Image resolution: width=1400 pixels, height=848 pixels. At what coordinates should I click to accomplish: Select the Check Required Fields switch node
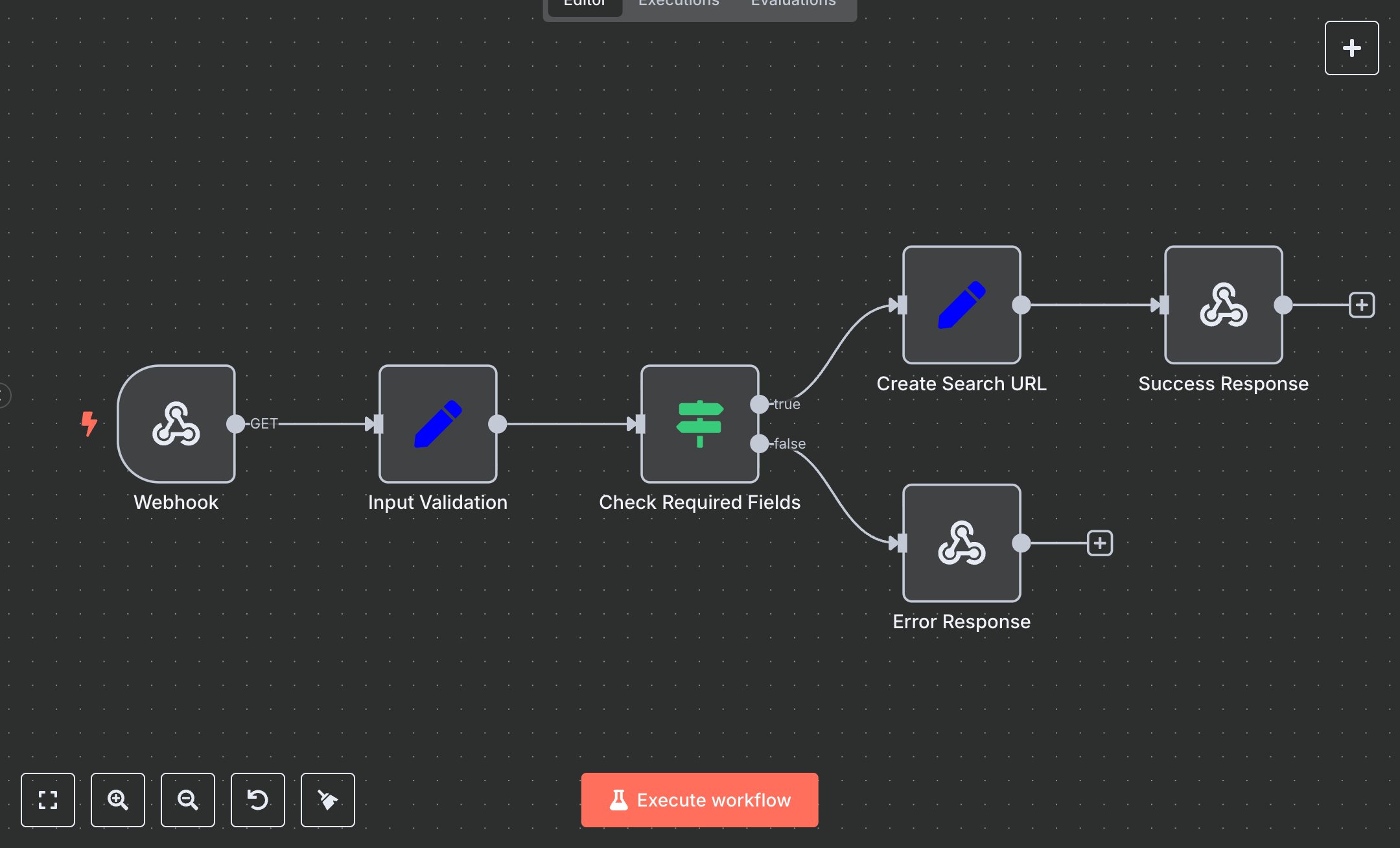700,425
